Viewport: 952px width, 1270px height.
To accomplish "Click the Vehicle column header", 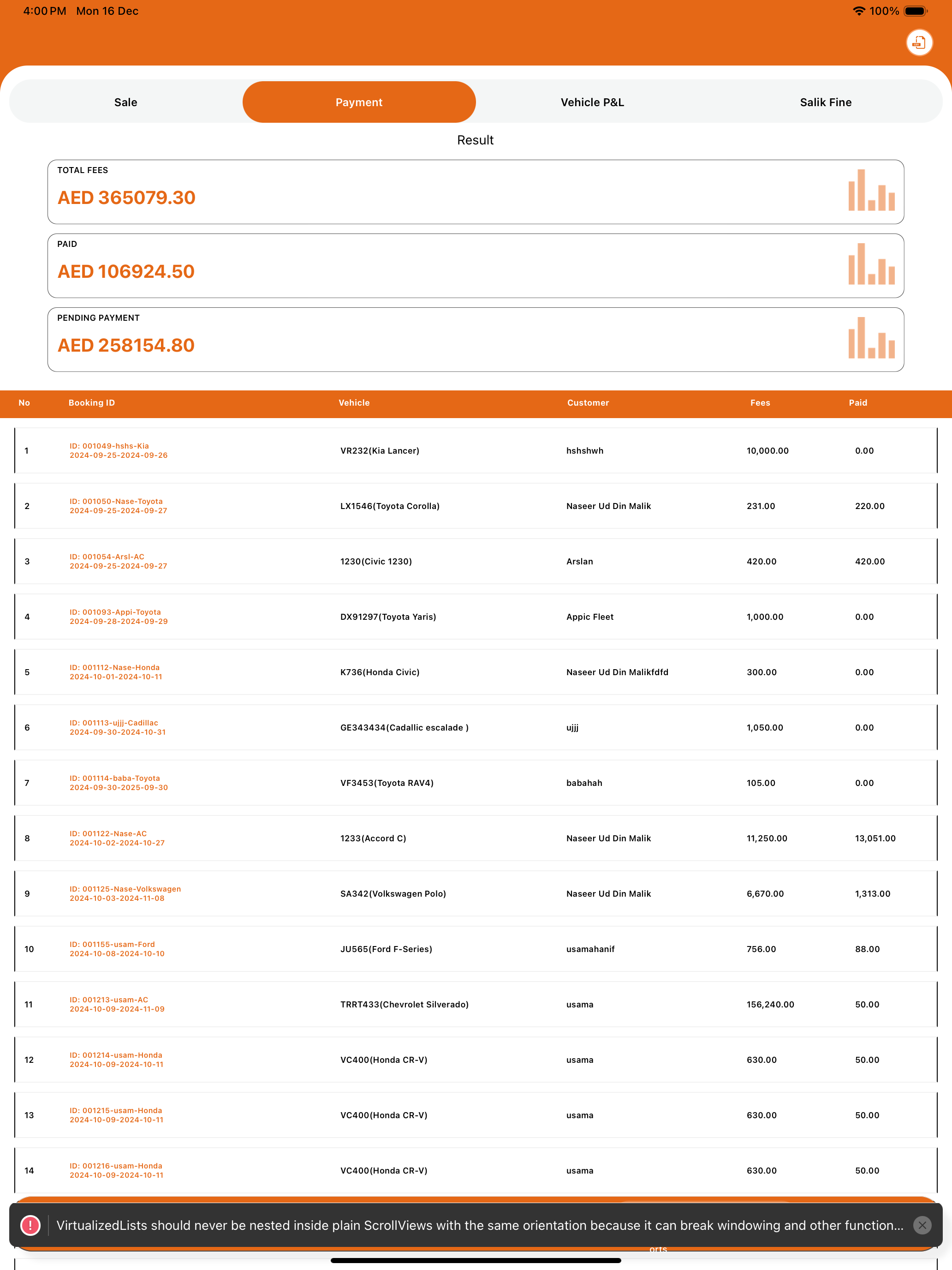I will tap(354, 403).
